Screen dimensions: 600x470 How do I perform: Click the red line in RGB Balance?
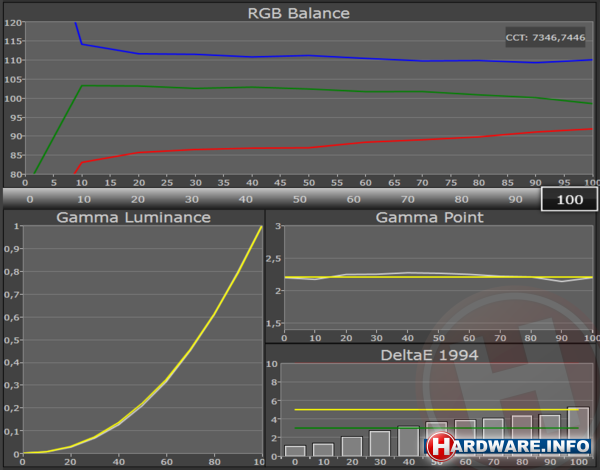308,147
